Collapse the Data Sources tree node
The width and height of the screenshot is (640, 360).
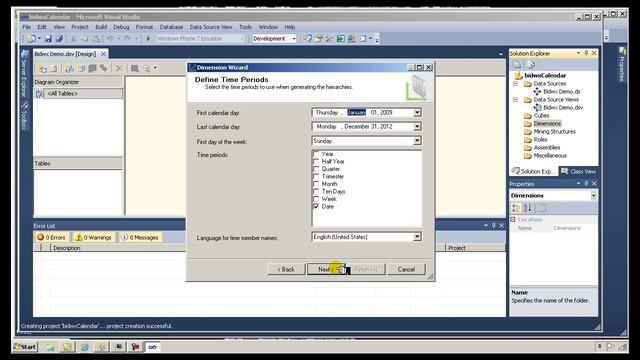tap(515, 84)
